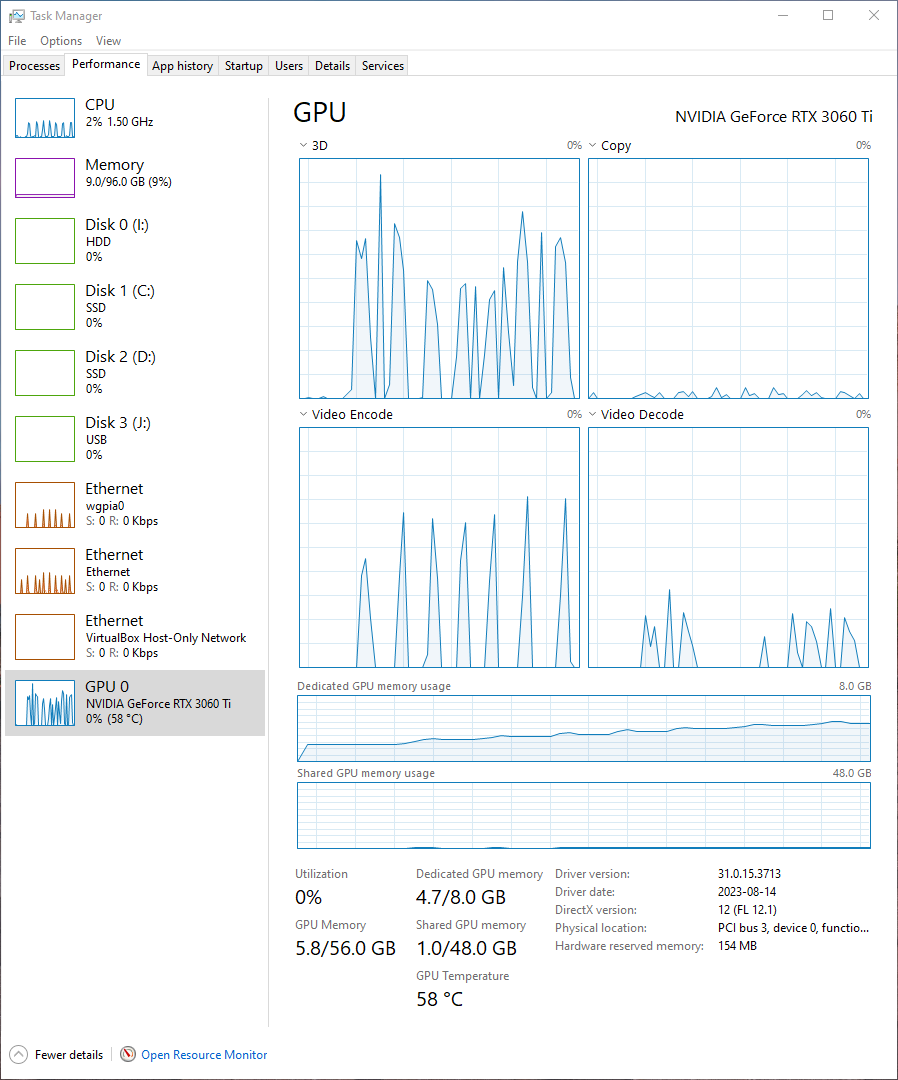Switch to the Processes tab

[x=35, y=66]
